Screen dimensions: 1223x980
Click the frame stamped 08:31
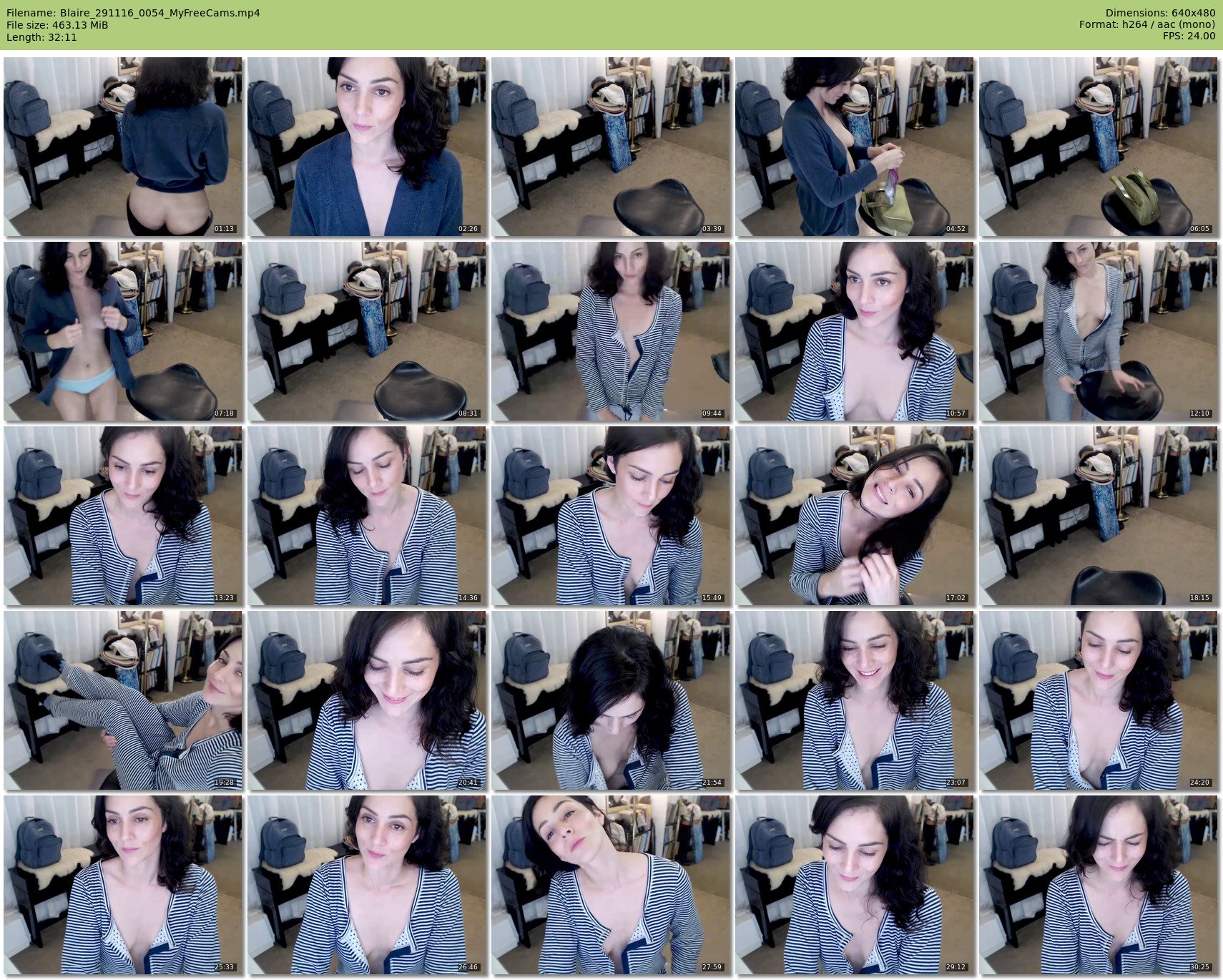click(367, 331)
